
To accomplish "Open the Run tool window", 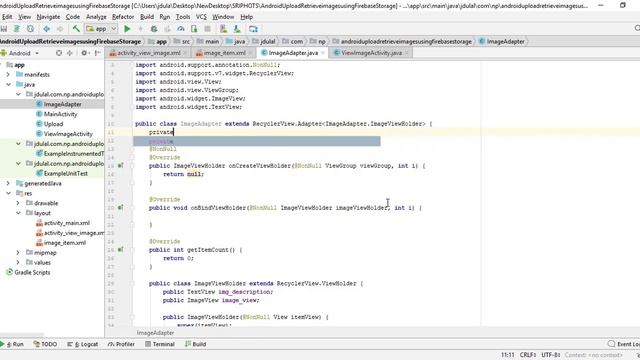I will click(x=13, y=344).
